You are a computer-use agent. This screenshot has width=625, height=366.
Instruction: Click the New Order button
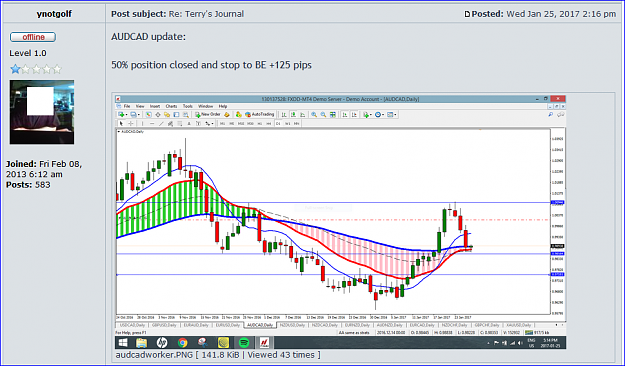pyautogui.click(x=207, y=114)
